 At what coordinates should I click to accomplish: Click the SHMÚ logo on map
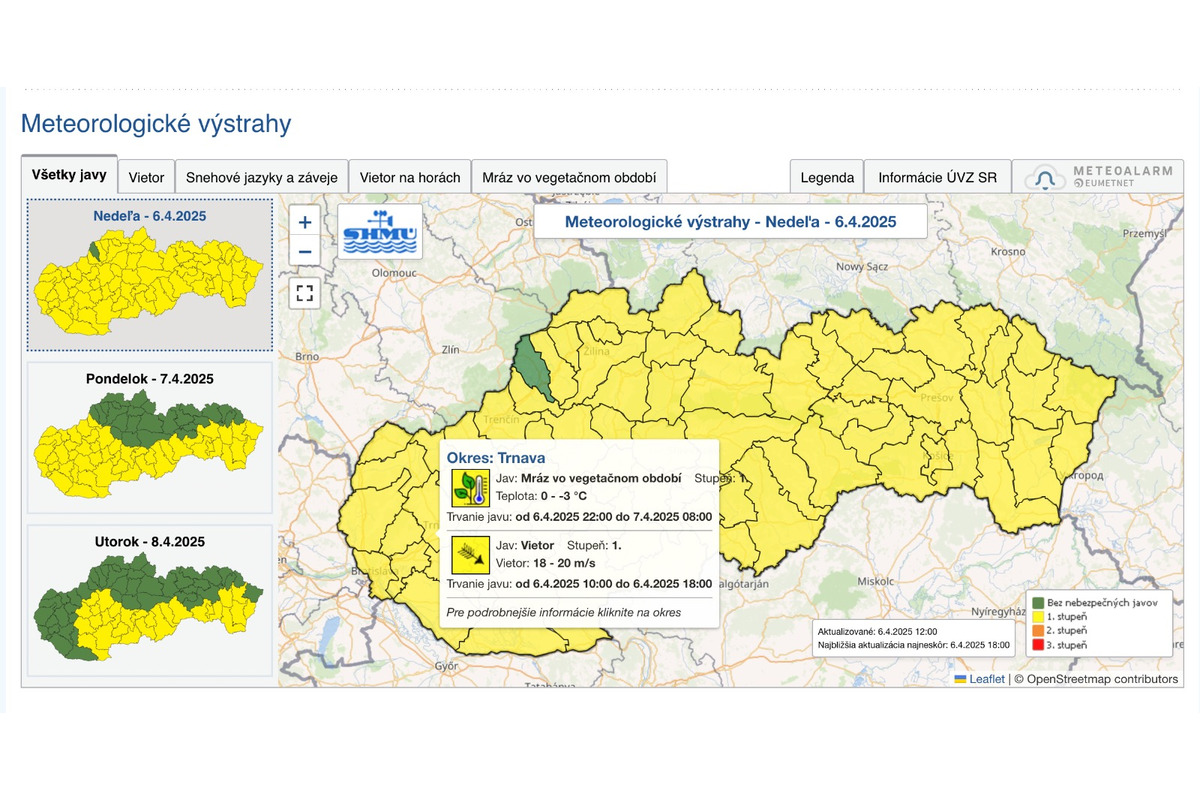point(380,232)
